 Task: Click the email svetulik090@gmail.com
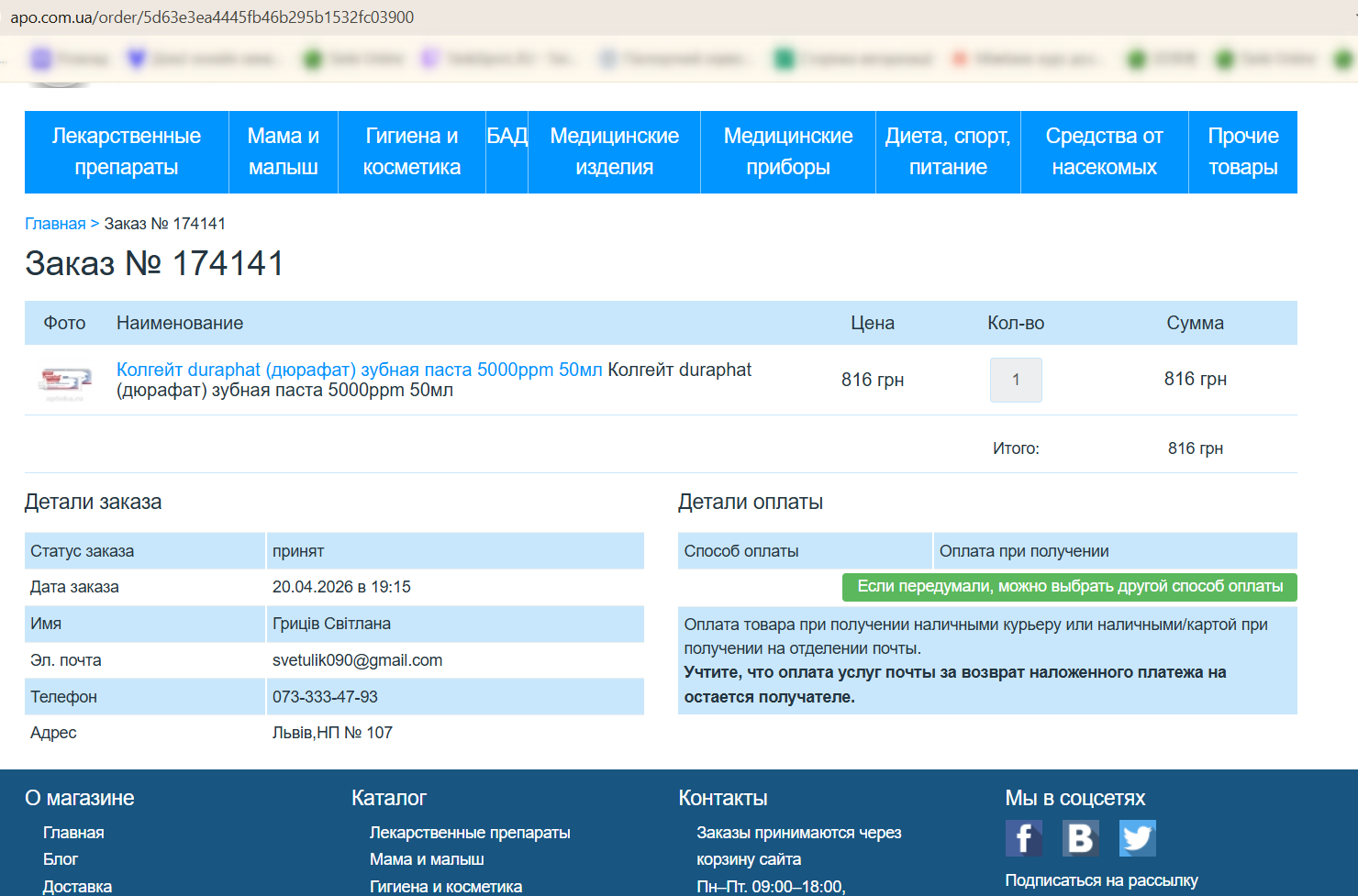coord(357,660)
